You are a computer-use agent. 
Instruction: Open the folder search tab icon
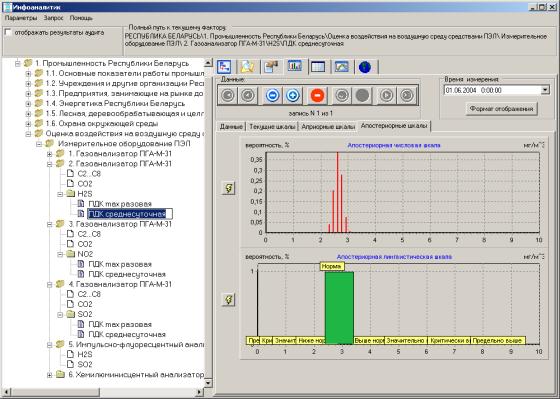[247, 67]
